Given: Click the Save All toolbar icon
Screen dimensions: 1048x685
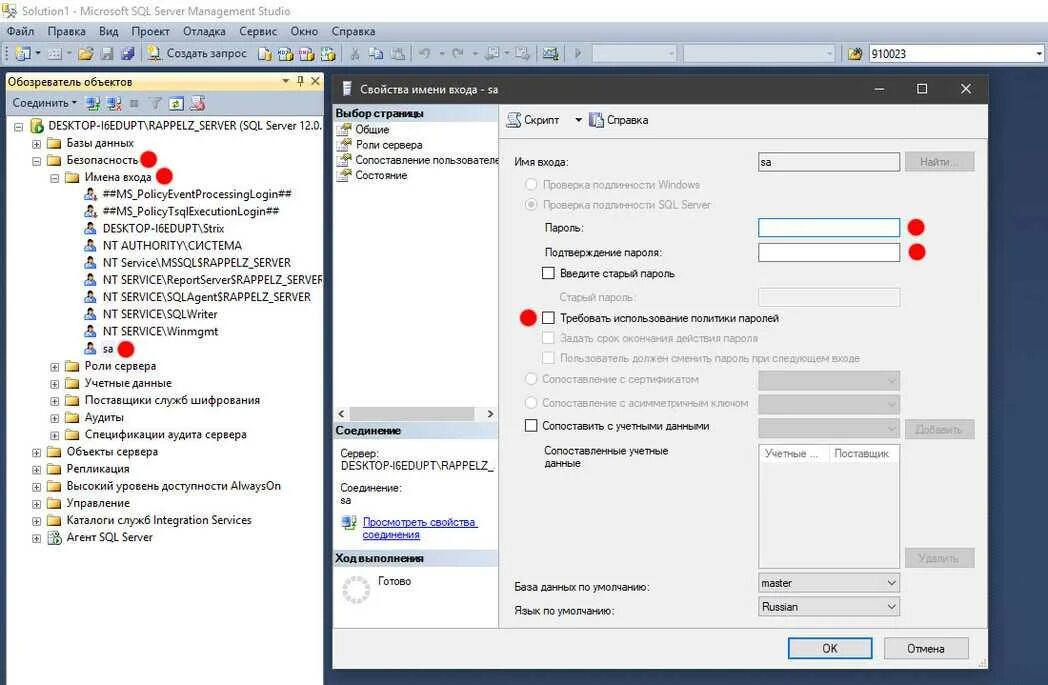Looking at the screenshot, I should click(x=128, y=53).
